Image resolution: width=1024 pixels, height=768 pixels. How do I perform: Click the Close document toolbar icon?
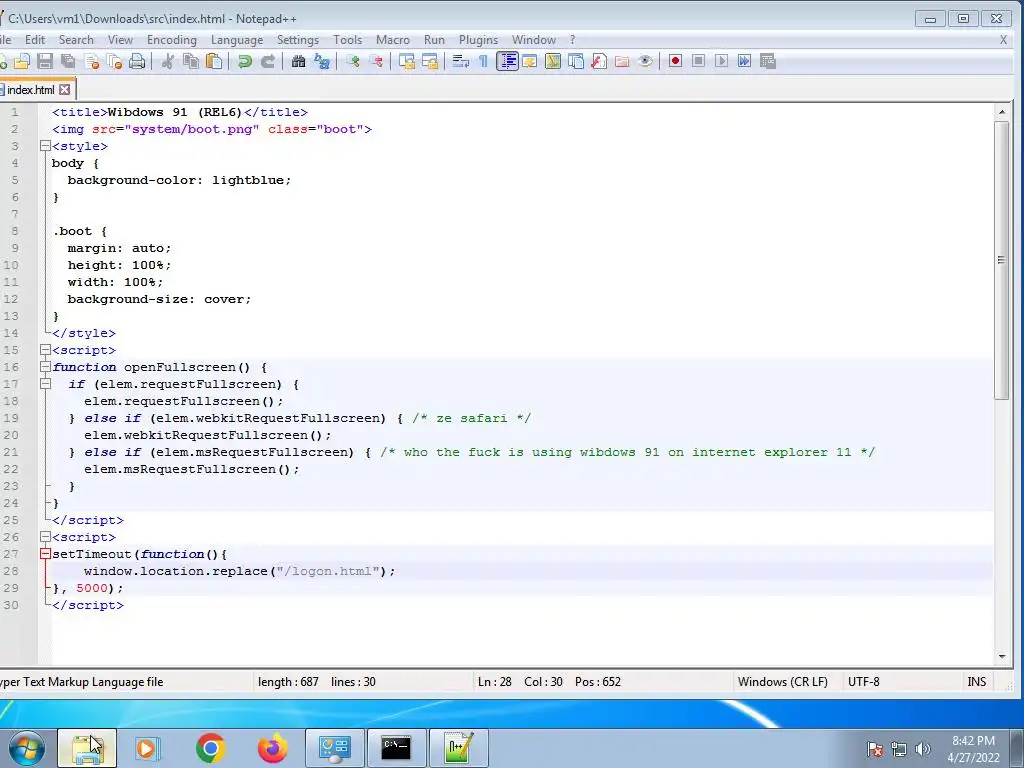[x=91, y=61]
